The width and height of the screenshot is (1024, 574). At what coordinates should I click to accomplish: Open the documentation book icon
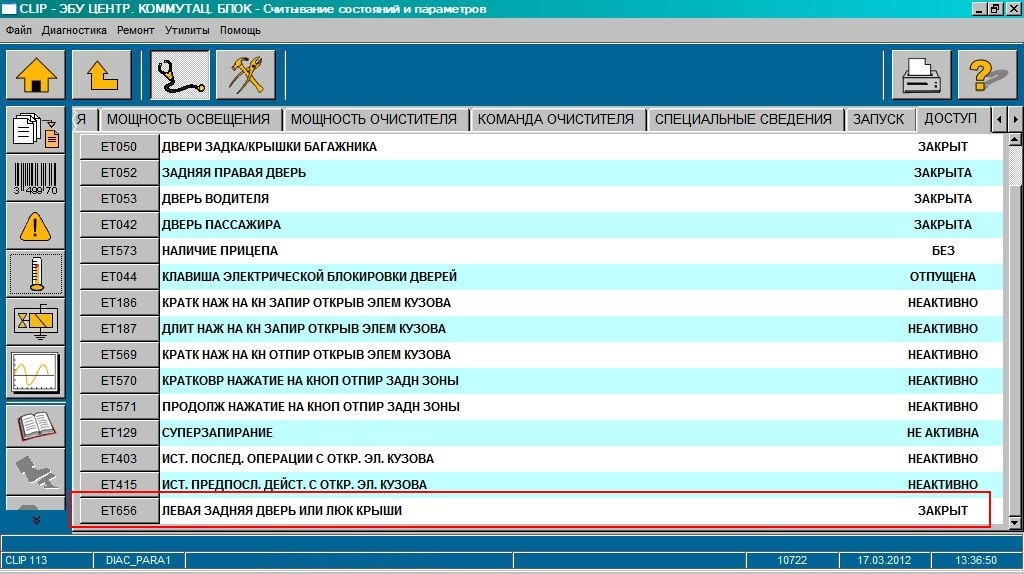(35, 424)
